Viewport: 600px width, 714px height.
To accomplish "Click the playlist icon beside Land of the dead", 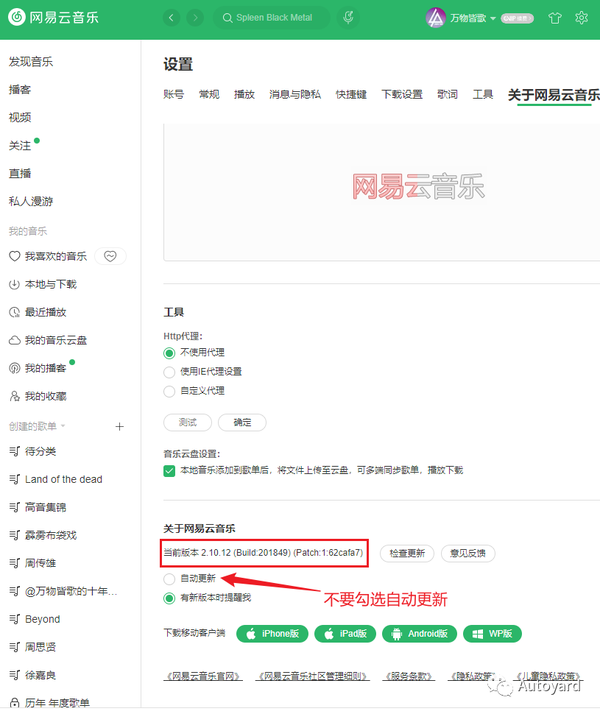I will tap(15, 479).
